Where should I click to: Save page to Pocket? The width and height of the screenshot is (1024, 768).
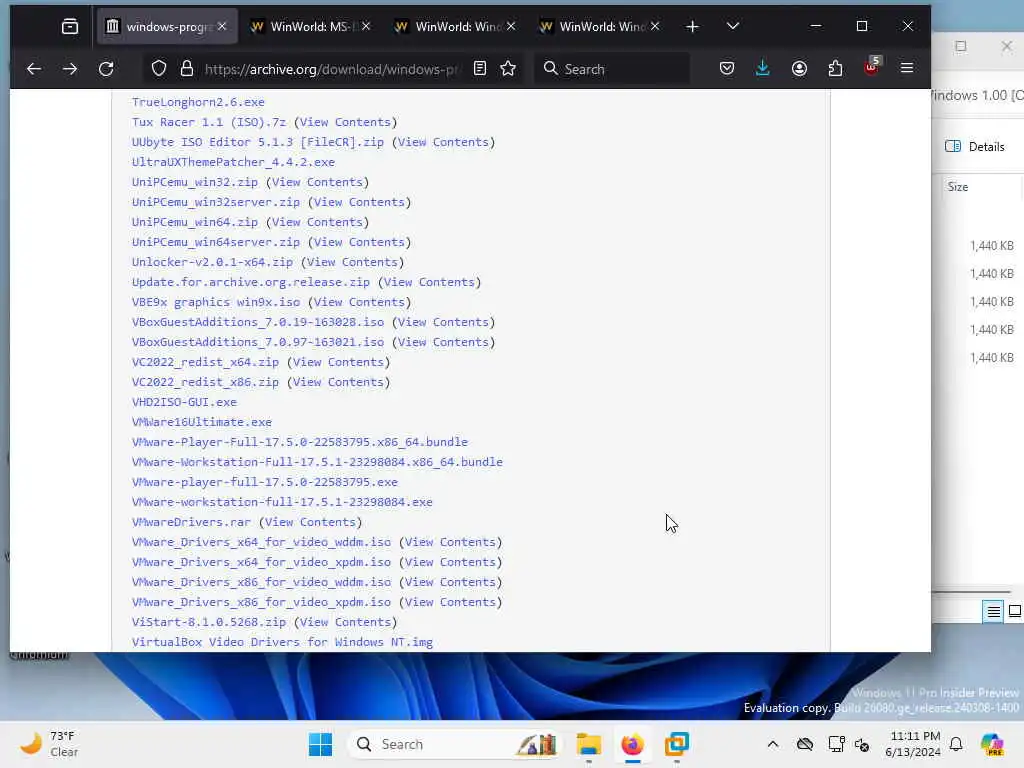pos(727,69)
